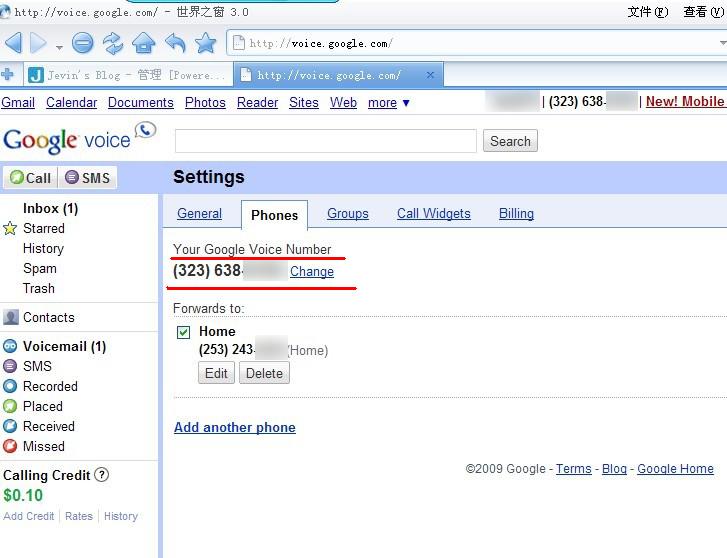
Task: Click the sidebar SMS filter icon
Action: pyautogui.click(x=10, y=366)
